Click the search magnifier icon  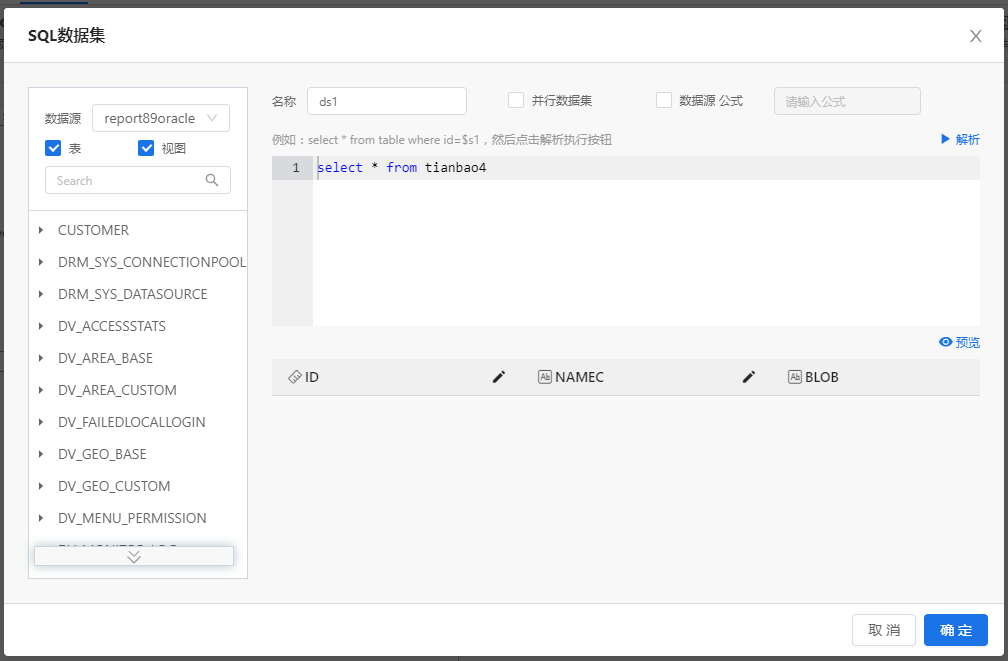(x=212, y=180)
